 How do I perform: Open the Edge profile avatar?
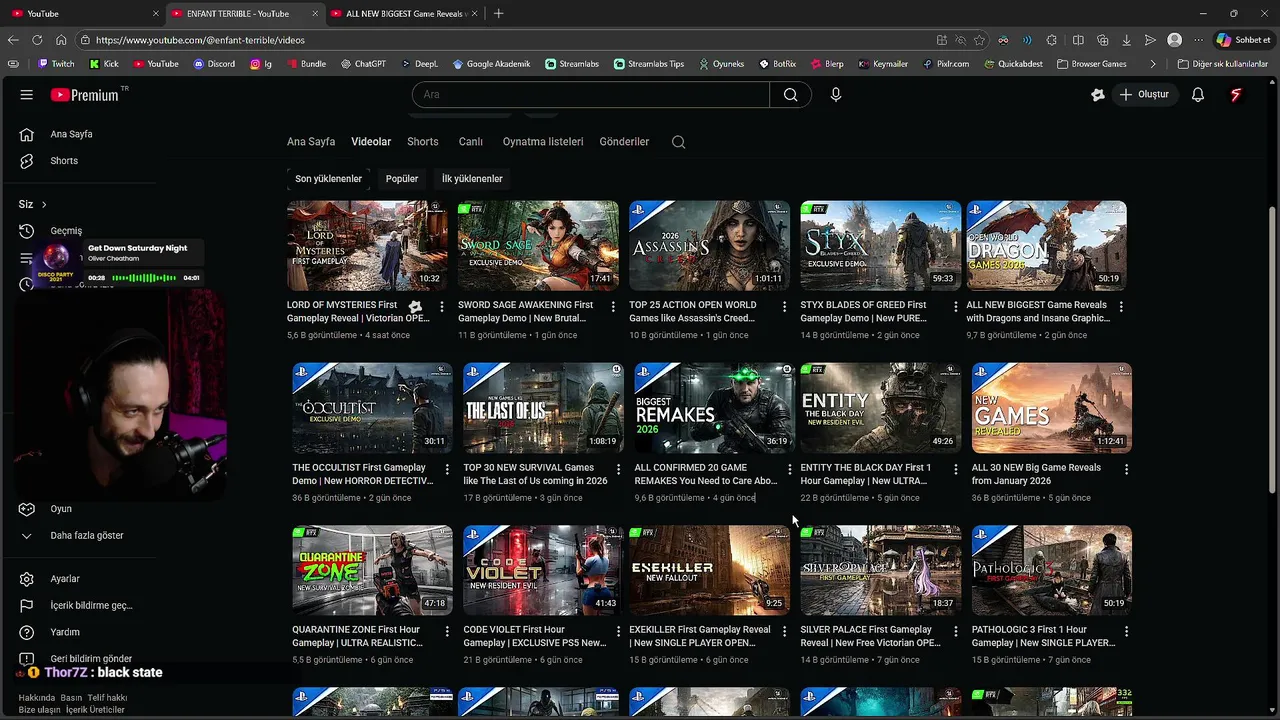click(x=1175, y=40)
